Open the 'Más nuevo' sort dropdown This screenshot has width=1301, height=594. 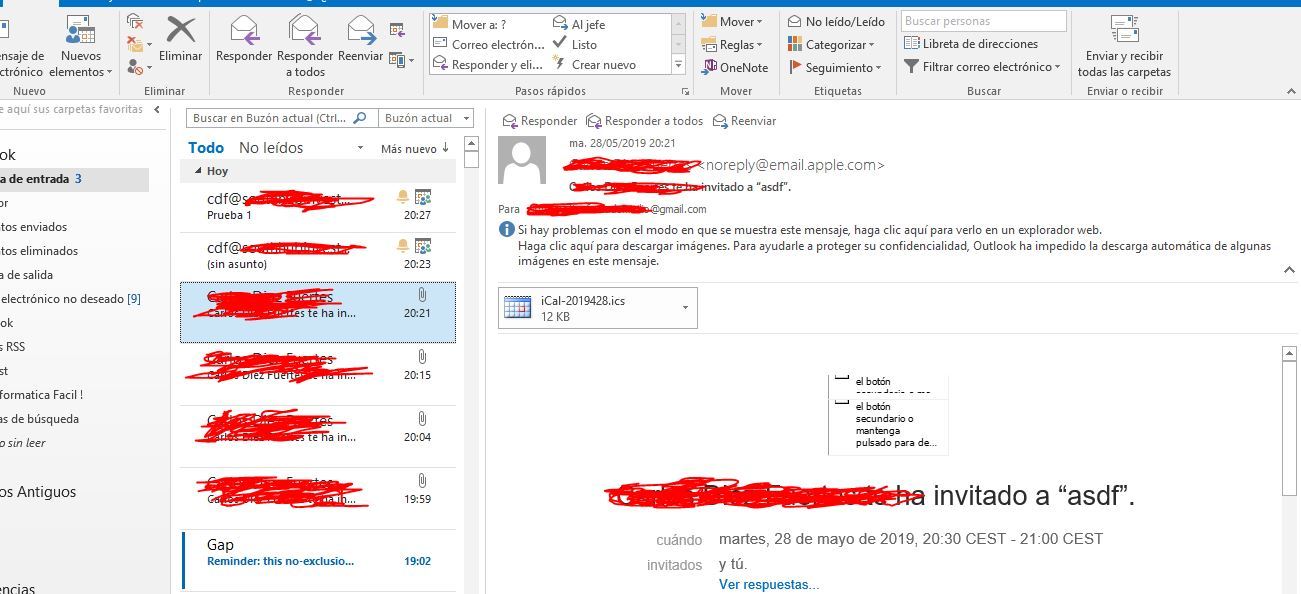[x=408, y=148]
